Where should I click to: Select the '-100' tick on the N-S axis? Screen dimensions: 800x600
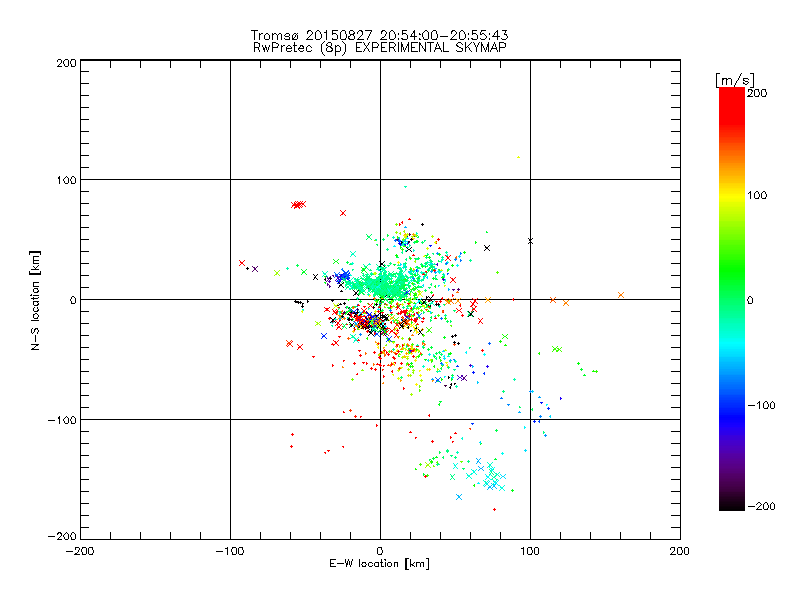pos(62,420)
